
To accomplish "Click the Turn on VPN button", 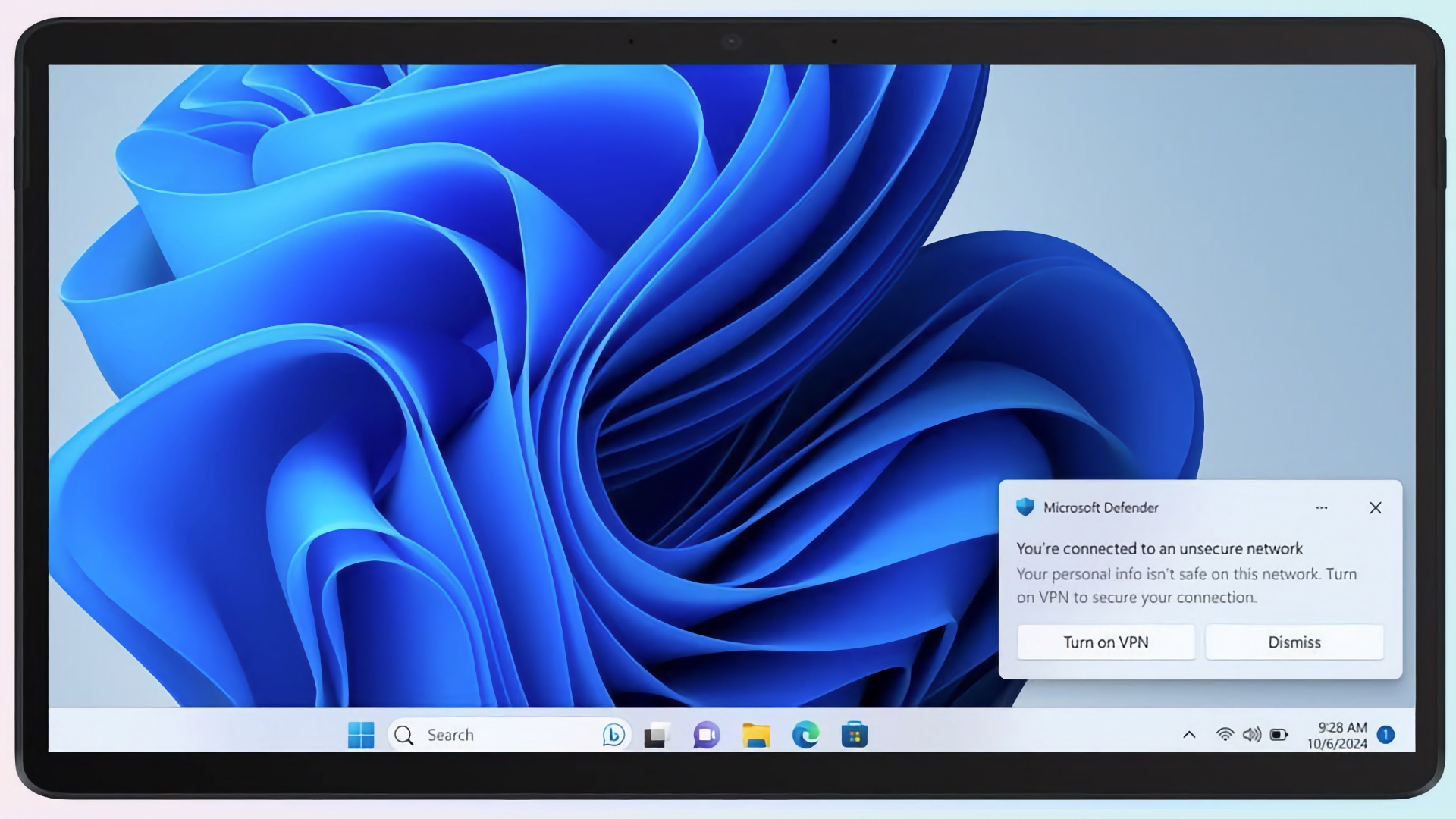I will tap(1106, 642).
